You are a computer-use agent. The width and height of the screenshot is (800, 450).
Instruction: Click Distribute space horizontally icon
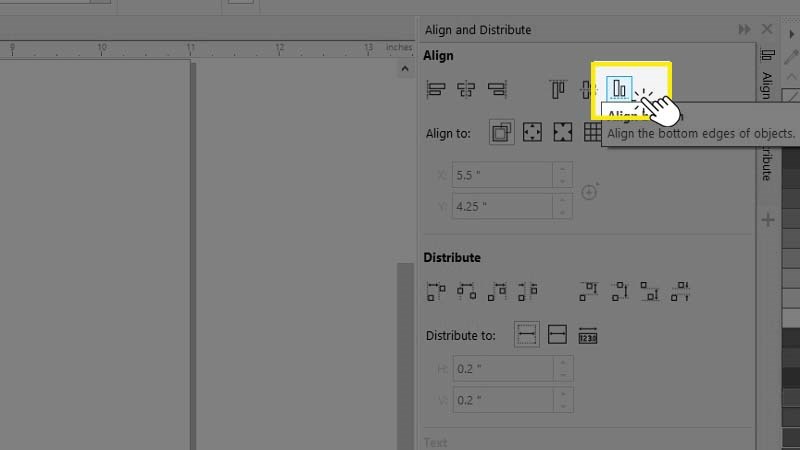(x=528, y=291)
